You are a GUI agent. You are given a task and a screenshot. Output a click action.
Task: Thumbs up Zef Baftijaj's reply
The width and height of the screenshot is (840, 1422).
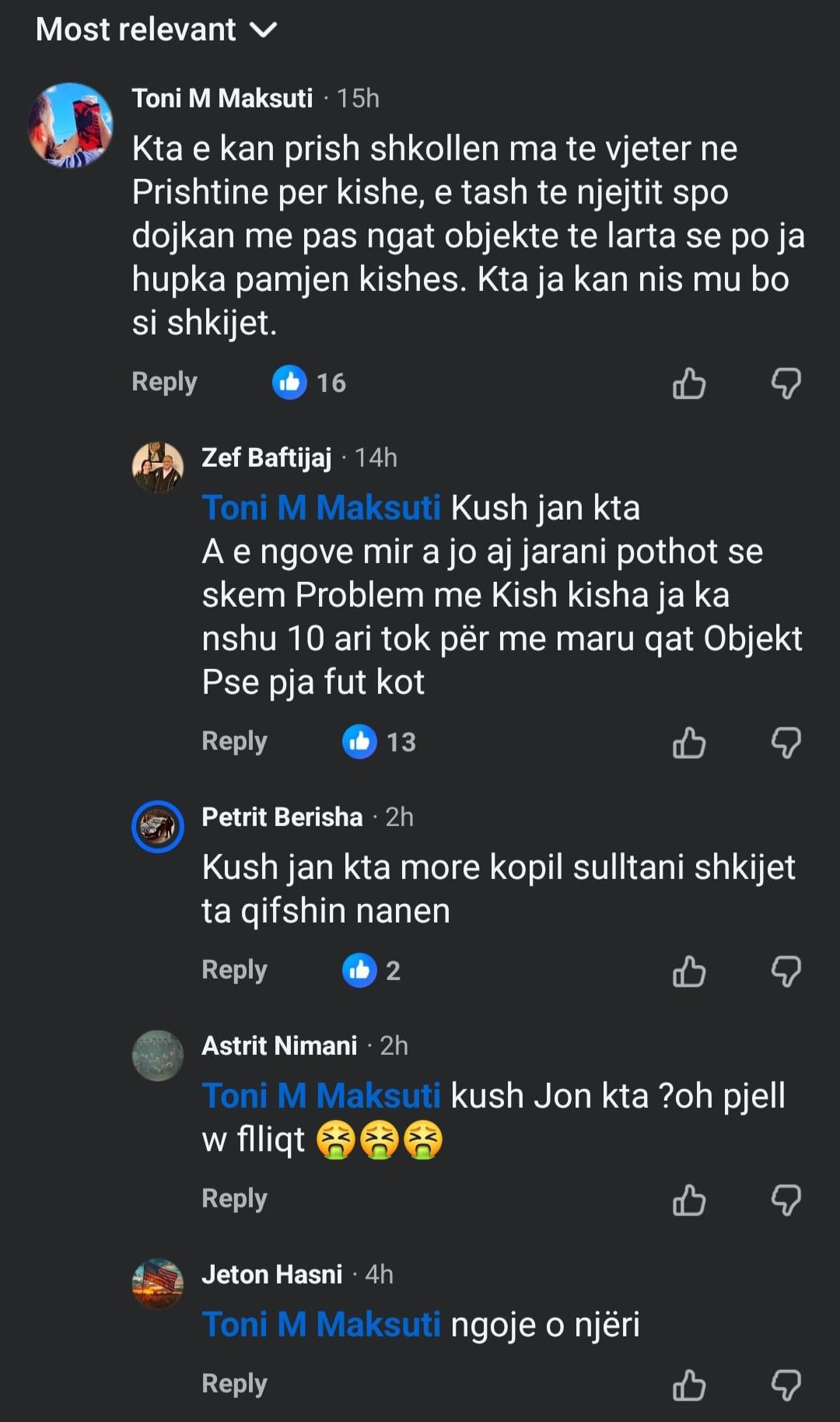[x=688, y=743]
